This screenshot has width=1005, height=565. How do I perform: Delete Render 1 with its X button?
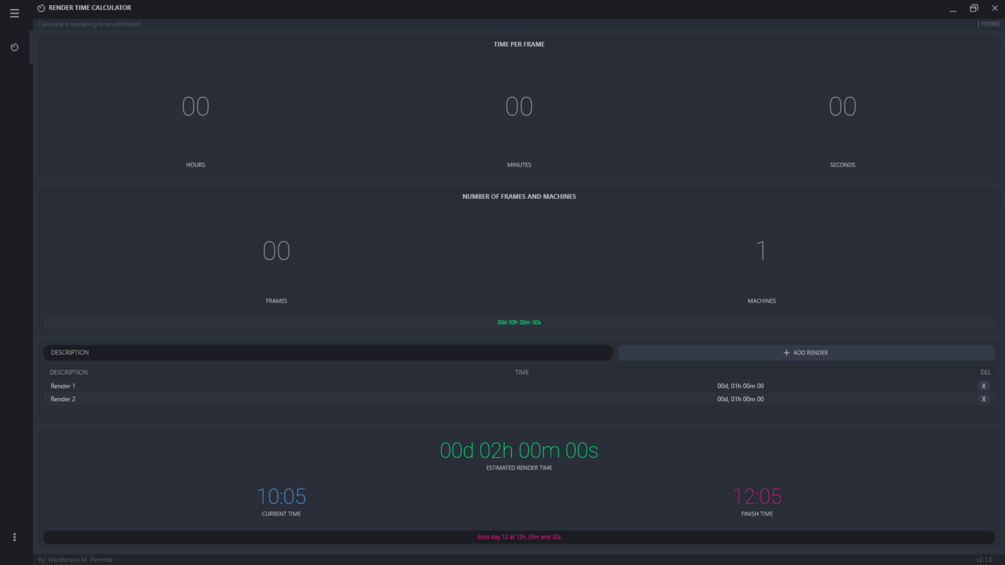click(x=983, y=386)
